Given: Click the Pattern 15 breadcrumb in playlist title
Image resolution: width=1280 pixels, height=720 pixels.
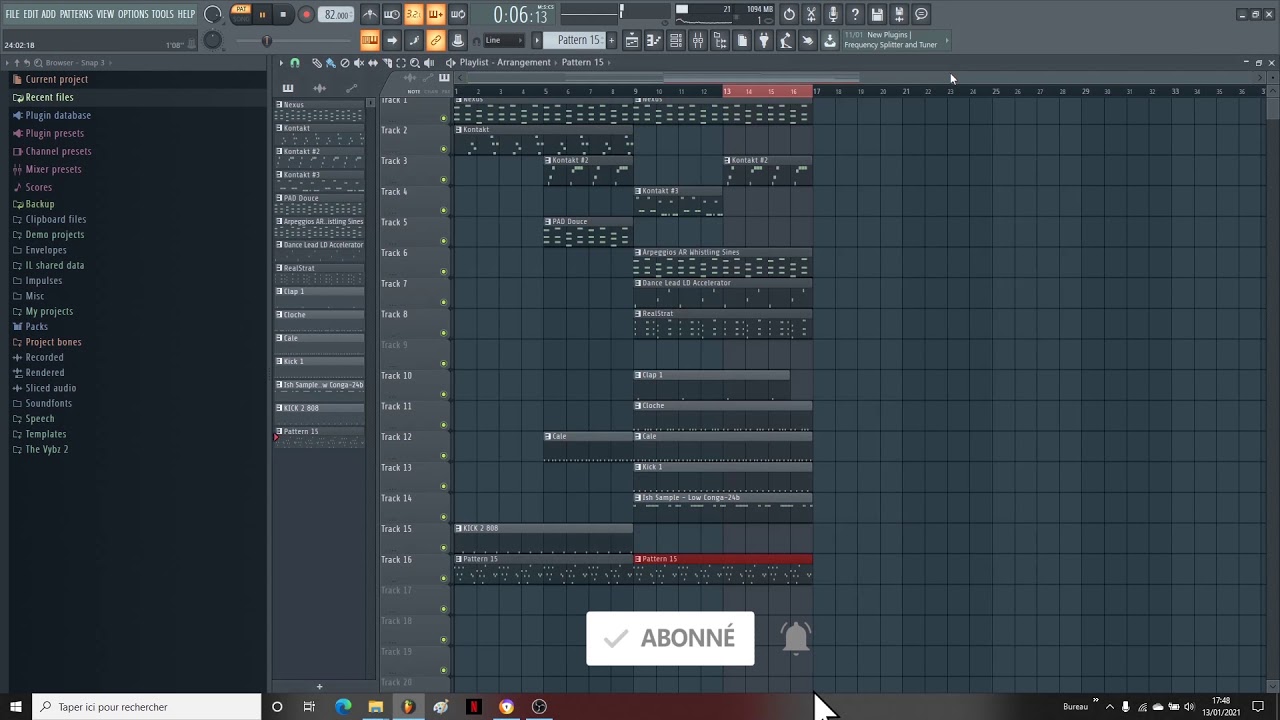Looking at the screenshot, I should pos(583,62).
